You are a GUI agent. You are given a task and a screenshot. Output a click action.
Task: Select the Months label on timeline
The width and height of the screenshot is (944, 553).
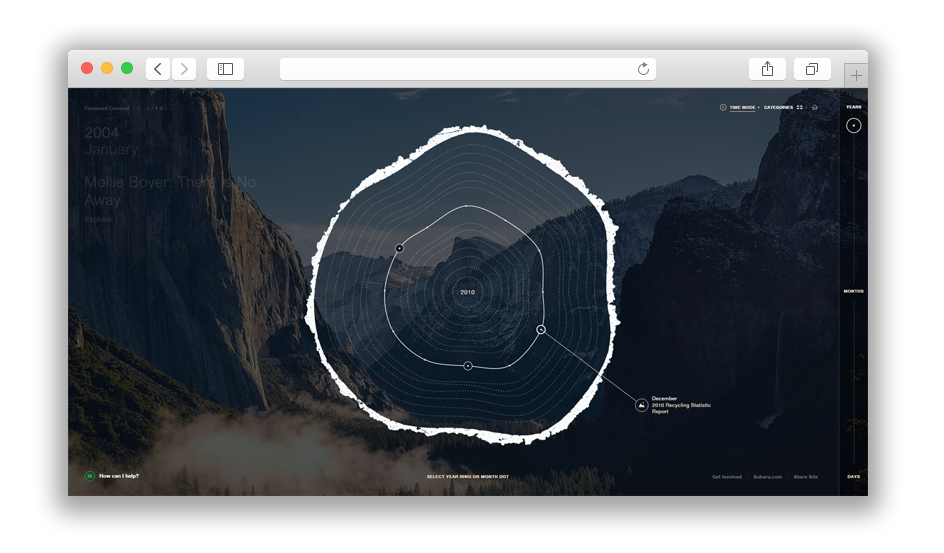854,291
